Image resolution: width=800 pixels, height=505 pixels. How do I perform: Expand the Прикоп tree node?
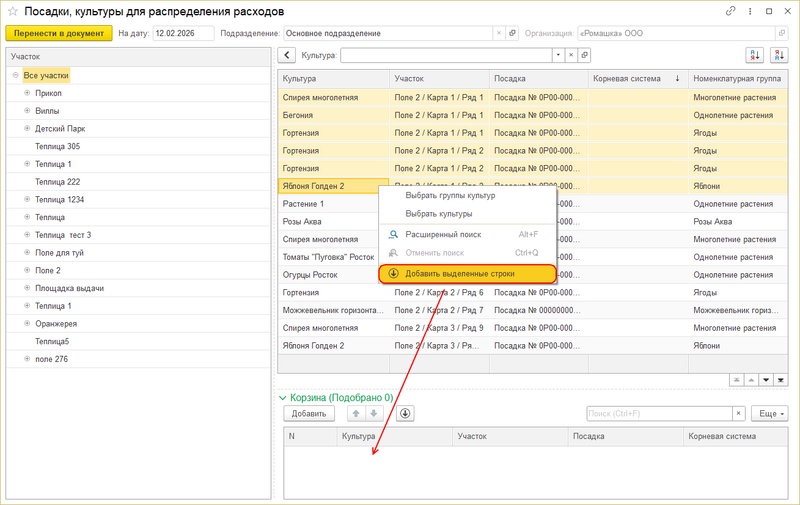(27, 92)
